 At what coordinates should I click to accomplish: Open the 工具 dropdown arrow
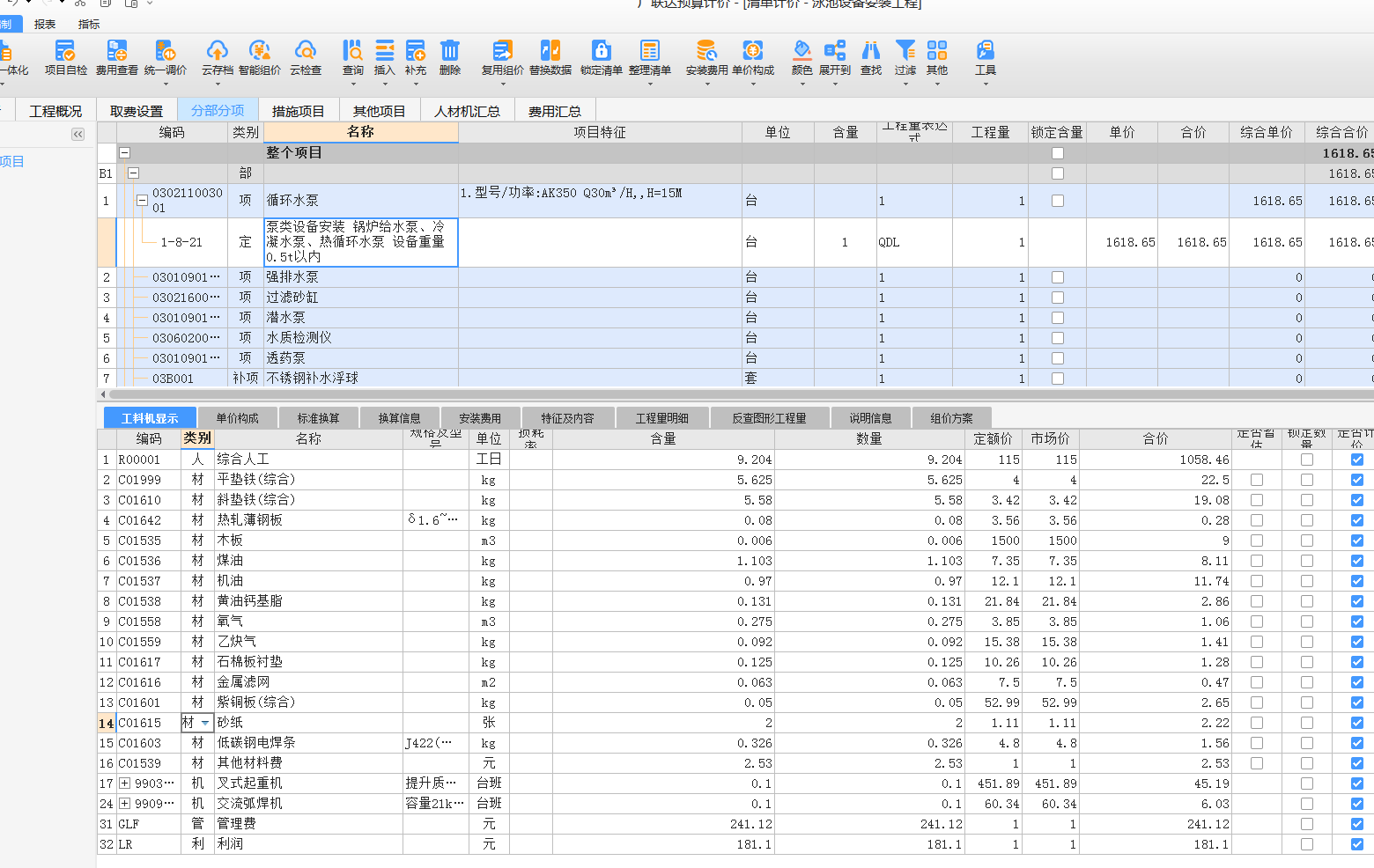coord(986,85)
